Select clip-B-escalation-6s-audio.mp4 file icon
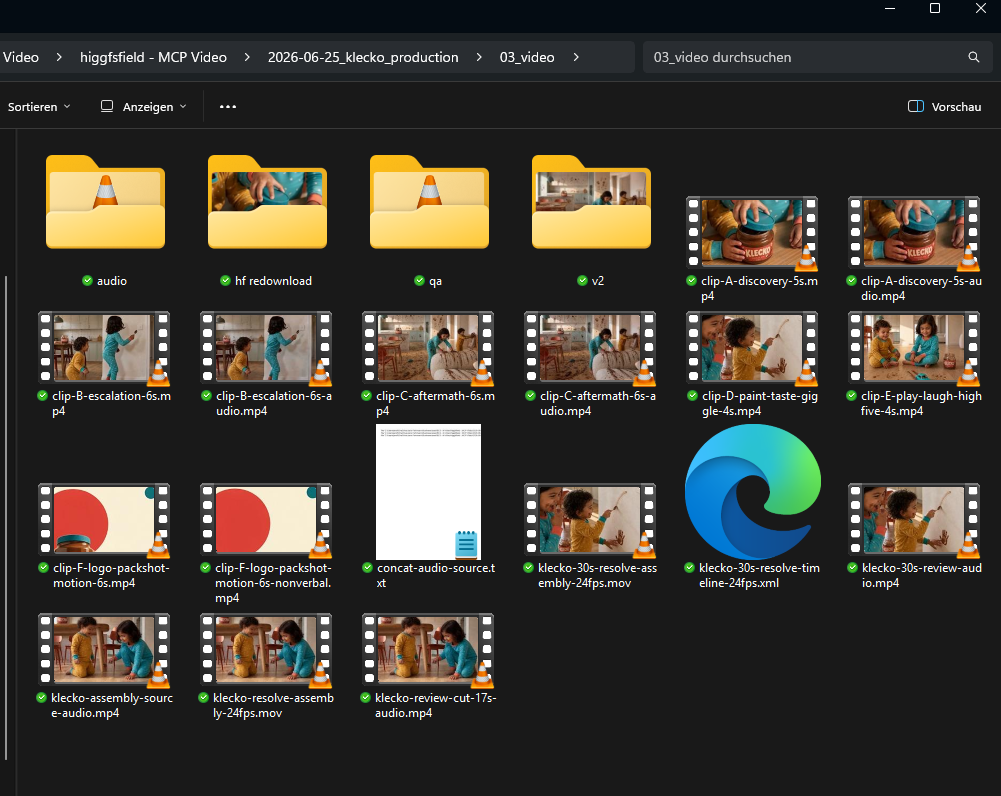 [266, 348]
